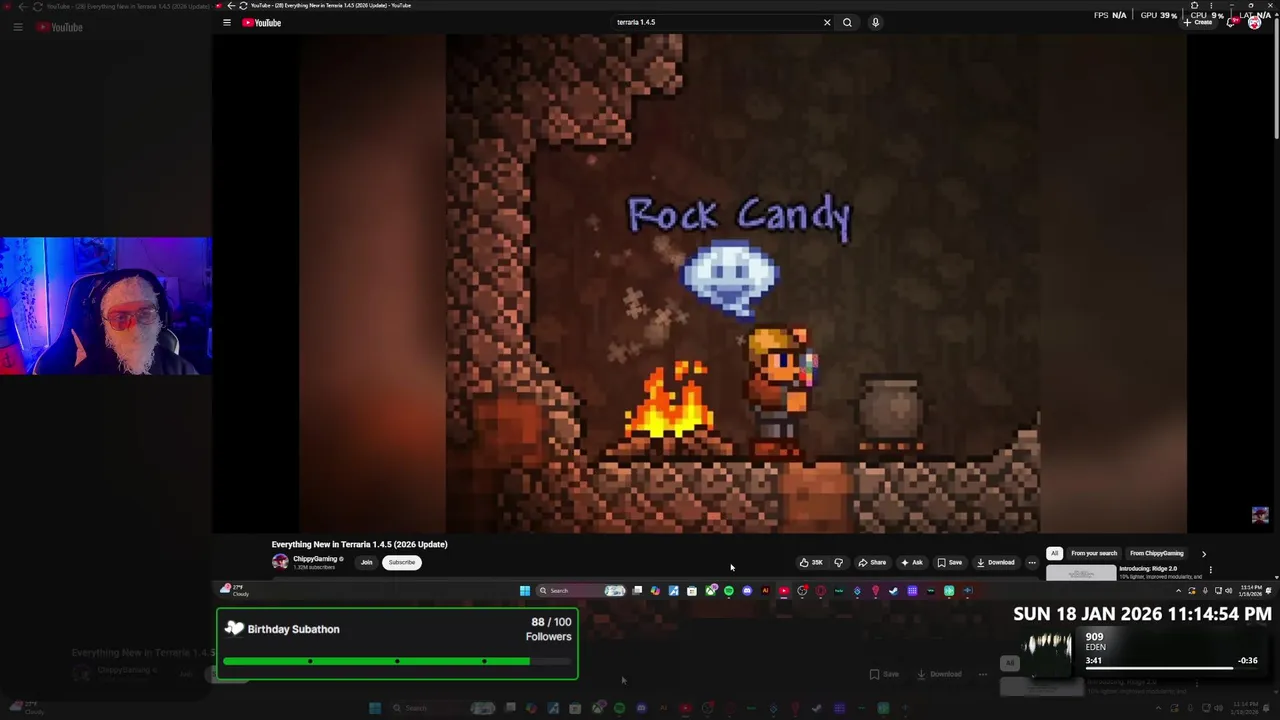
Task: Click the Join membership button
Action: coord(366,562)
